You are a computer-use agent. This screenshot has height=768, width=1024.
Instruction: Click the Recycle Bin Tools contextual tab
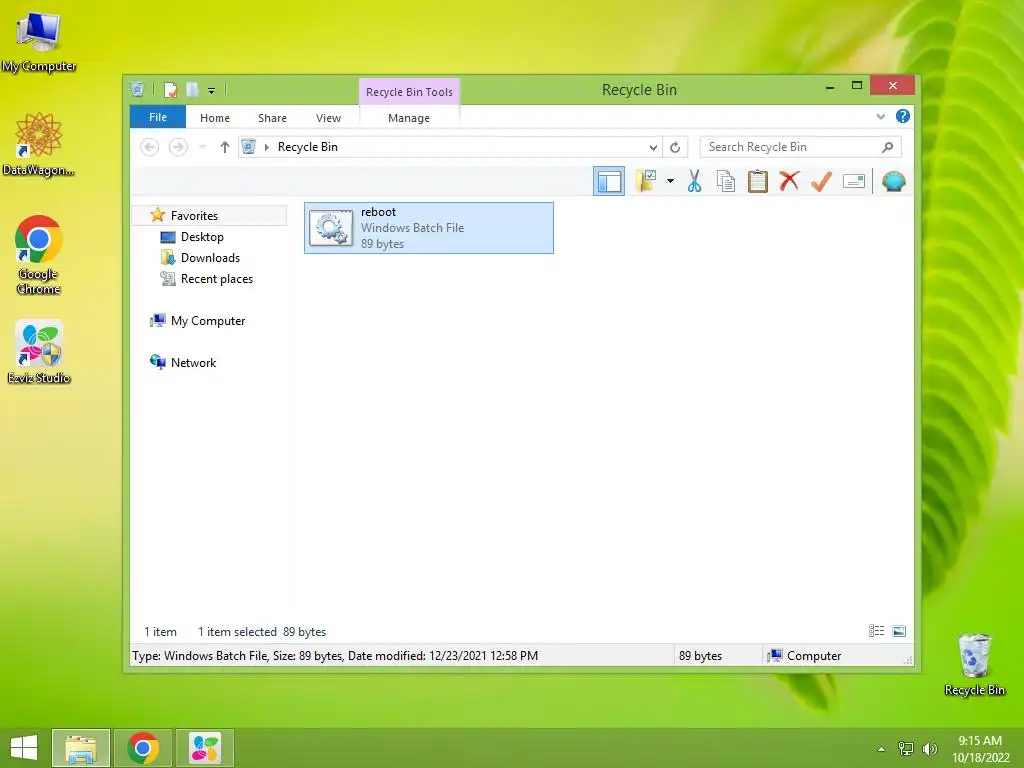click(409, 92)
